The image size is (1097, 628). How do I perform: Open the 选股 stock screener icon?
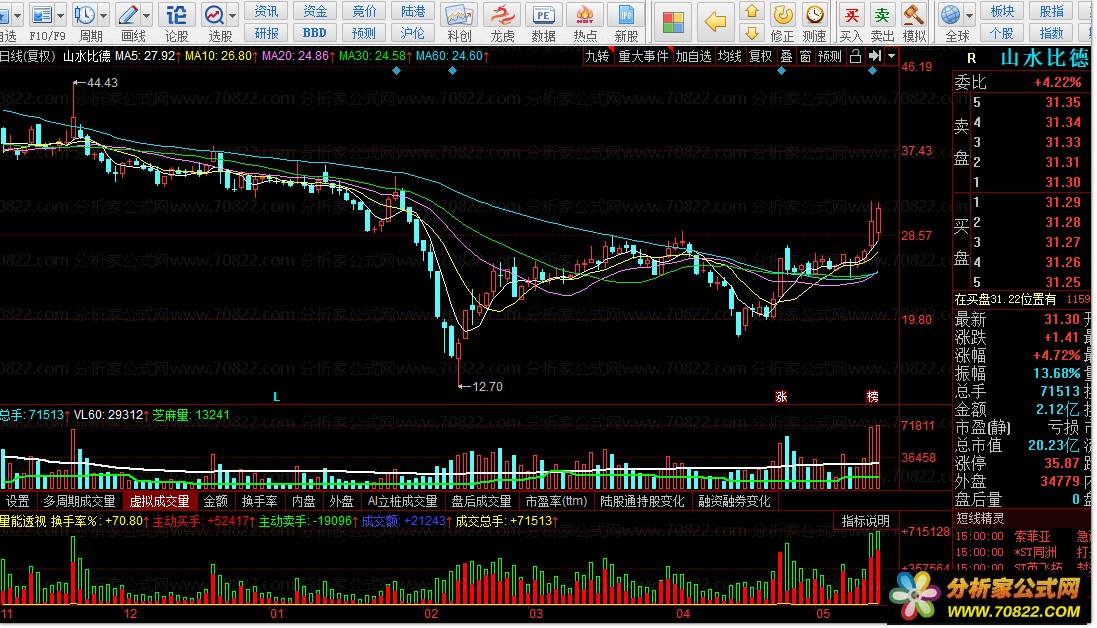[x=214, y=14]
